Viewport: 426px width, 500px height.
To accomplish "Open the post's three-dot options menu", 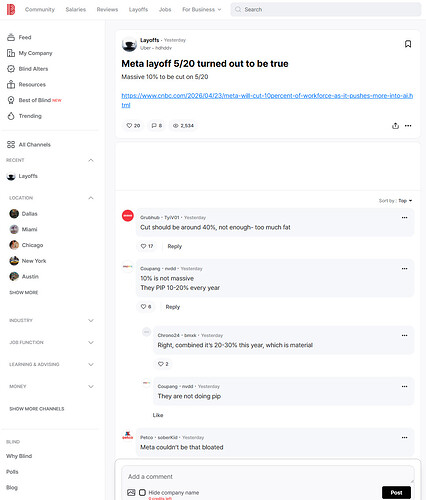I will 408,126.
